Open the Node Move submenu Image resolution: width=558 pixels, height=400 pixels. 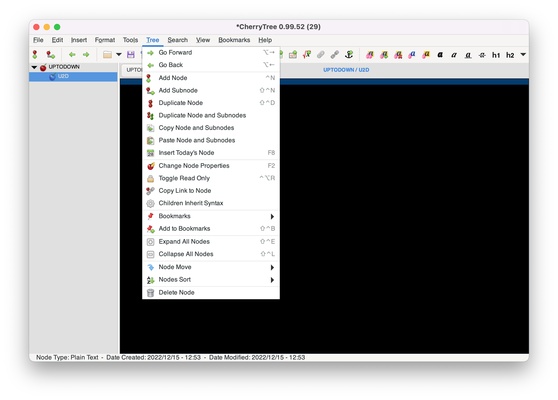point(211,267)
